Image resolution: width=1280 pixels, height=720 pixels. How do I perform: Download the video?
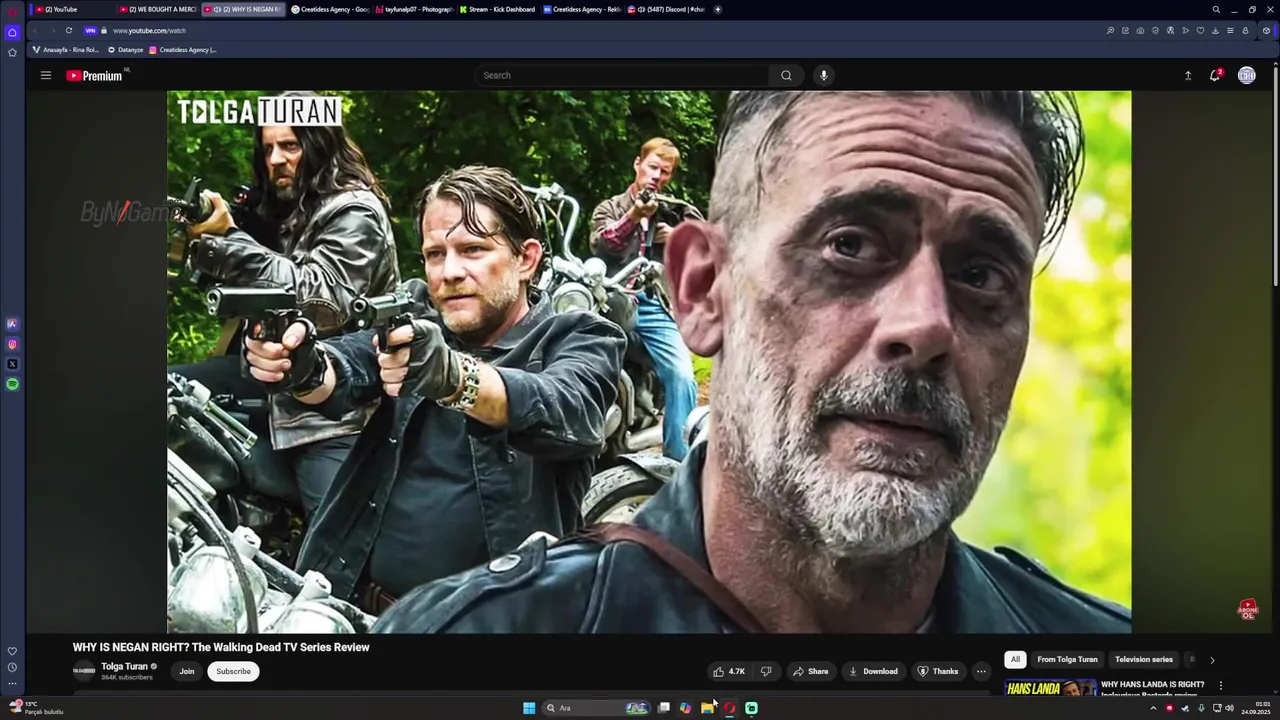[873, 671]
